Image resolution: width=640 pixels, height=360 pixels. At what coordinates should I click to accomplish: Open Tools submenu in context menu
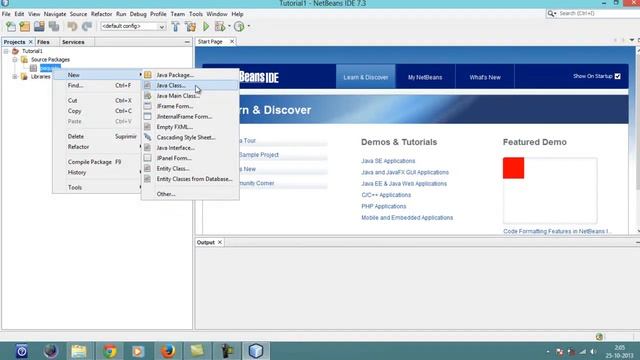97,188
